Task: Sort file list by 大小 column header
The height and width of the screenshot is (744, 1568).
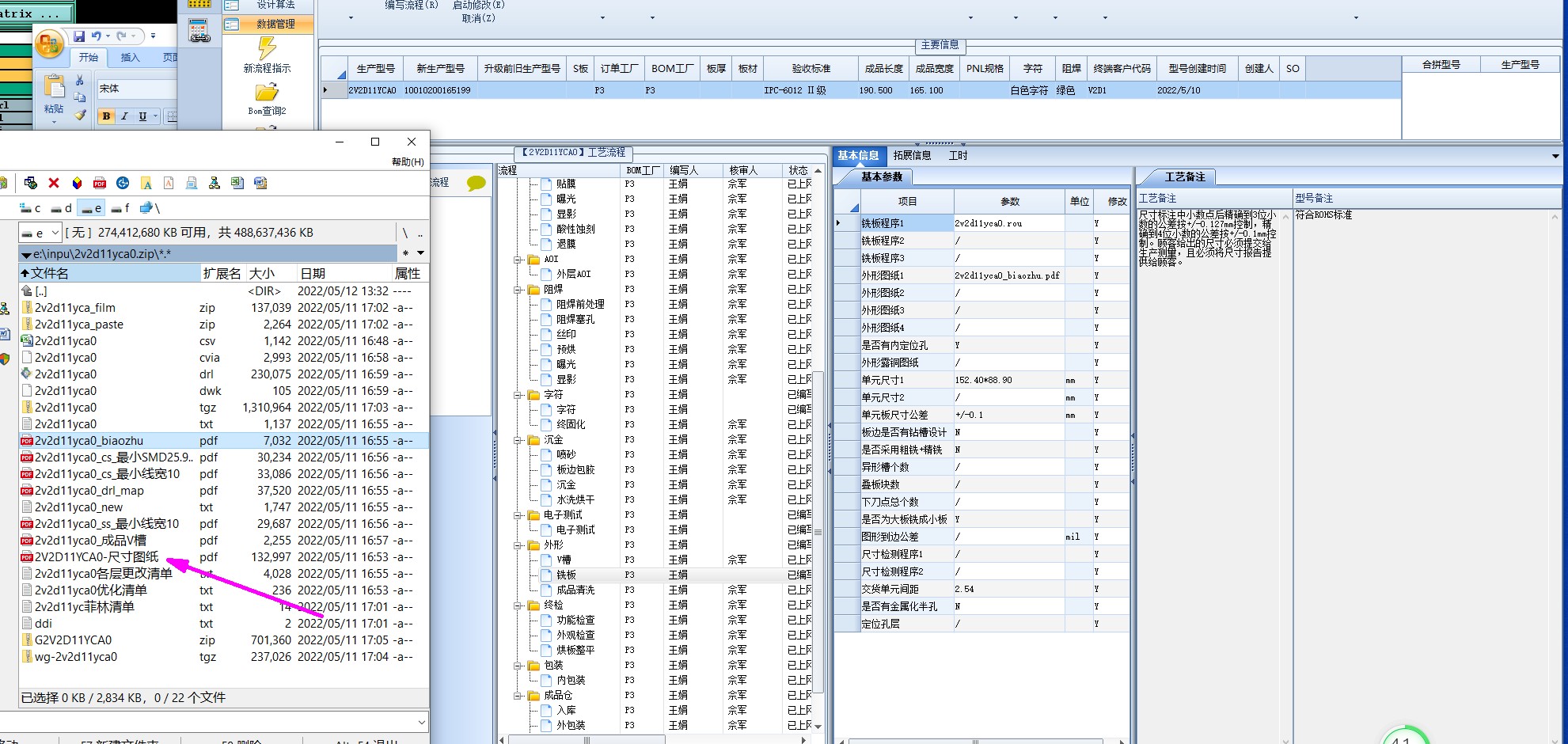Action: coord(270,273)
